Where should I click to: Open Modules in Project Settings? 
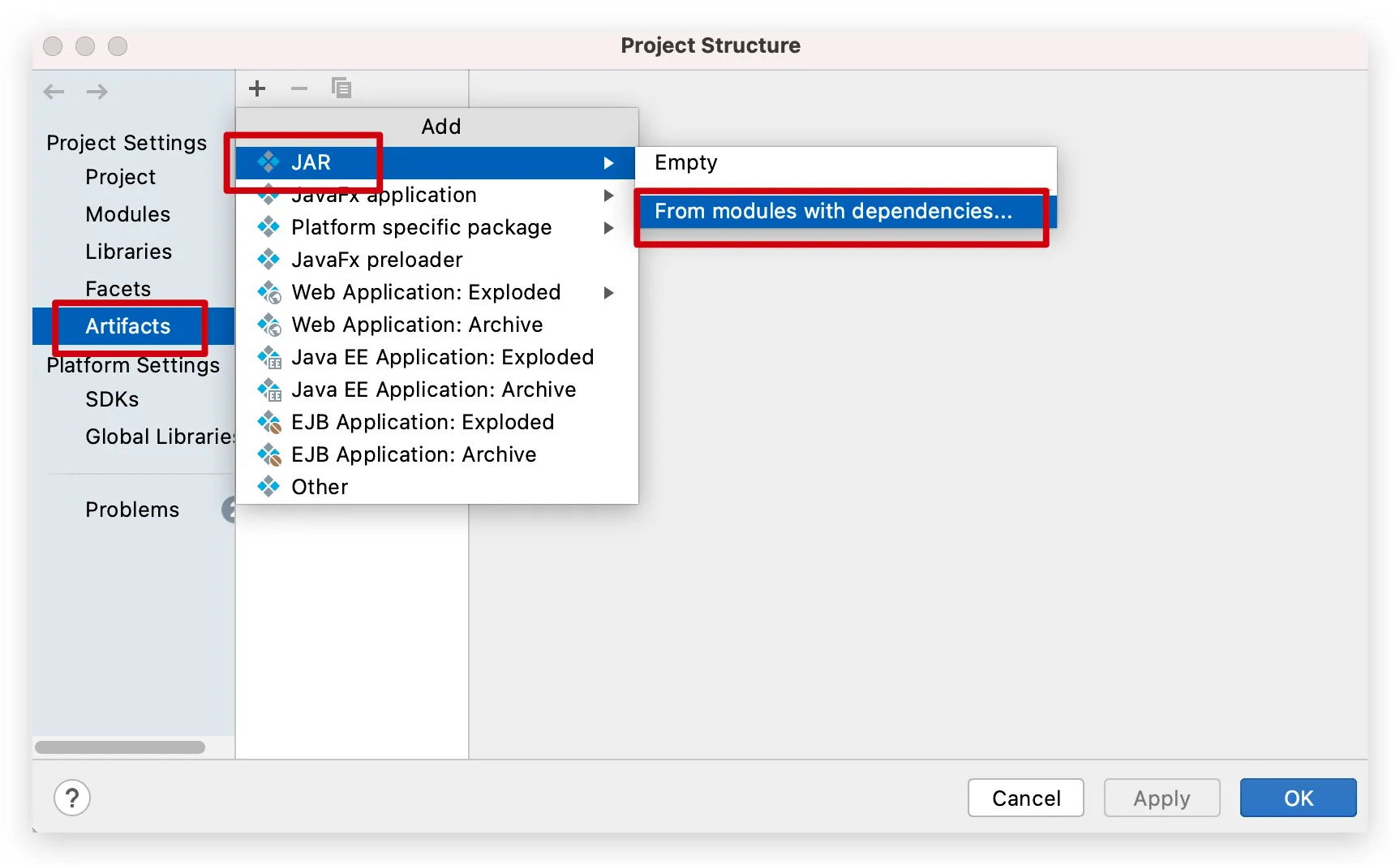click(128, 214)
